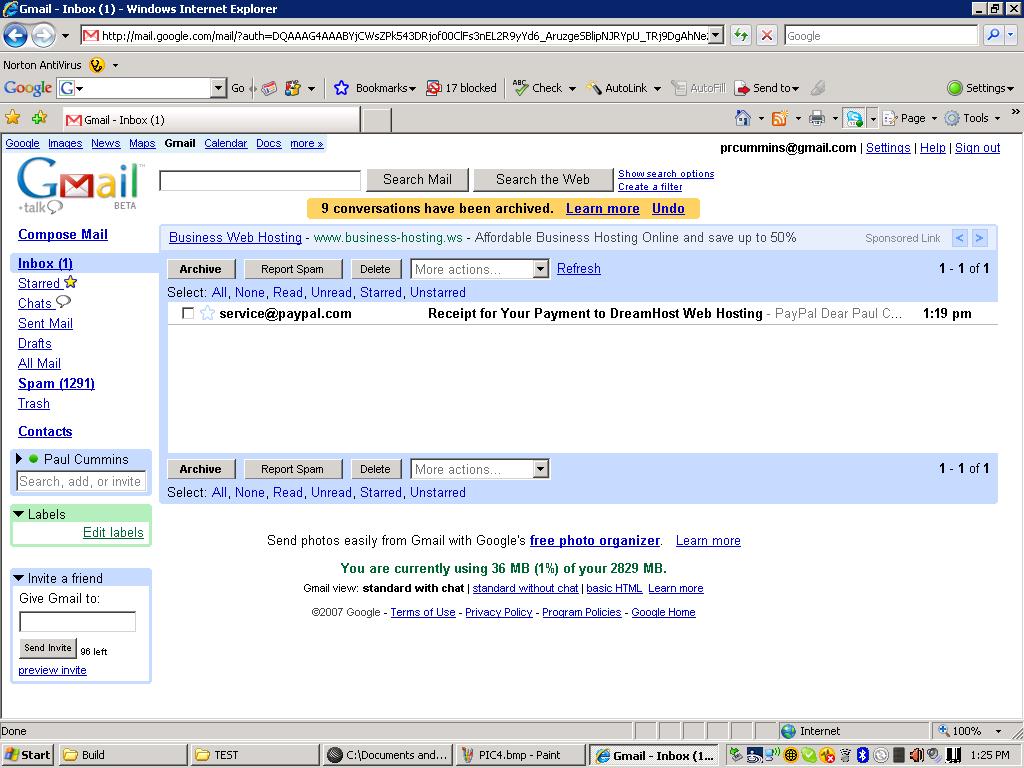Open the Google toolbar search box dropdown
The width and height of the screenshot is (1024, 768).
pos(218,88)
